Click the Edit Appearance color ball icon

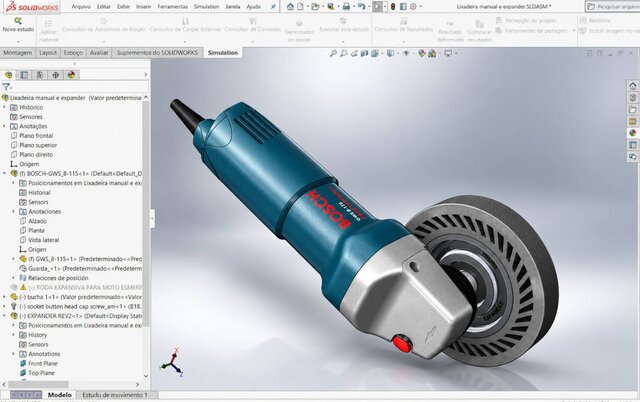[x=422, y=53]
